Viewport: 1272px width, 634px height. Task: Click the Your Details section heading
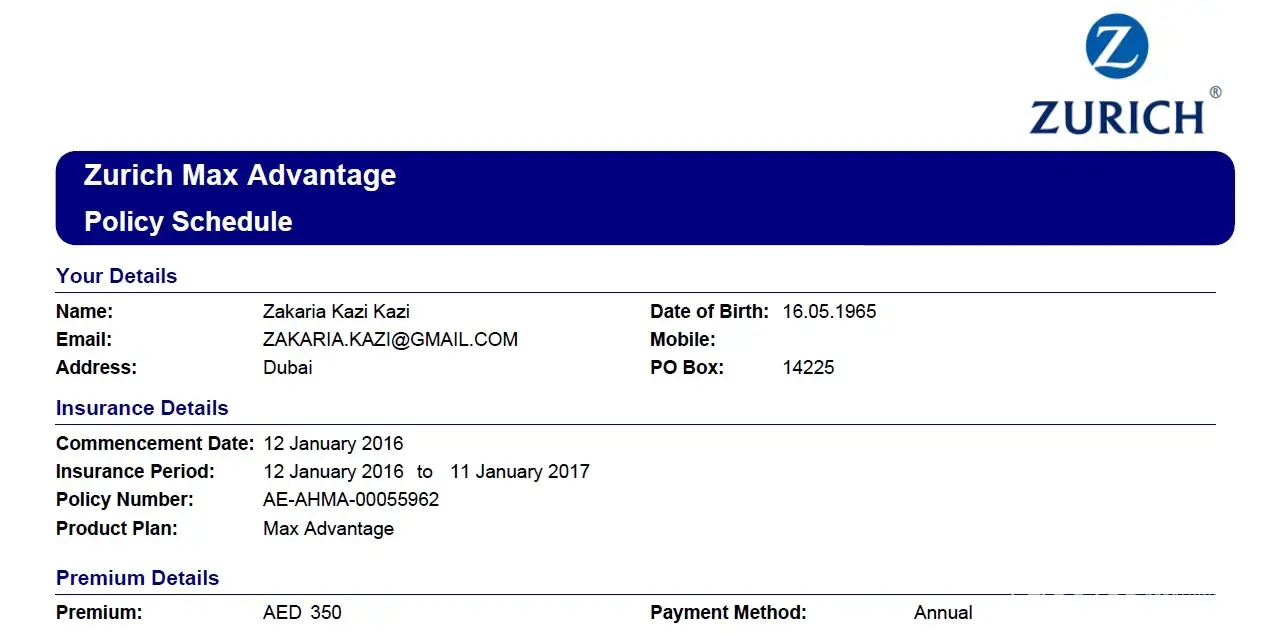coord(116,276)
